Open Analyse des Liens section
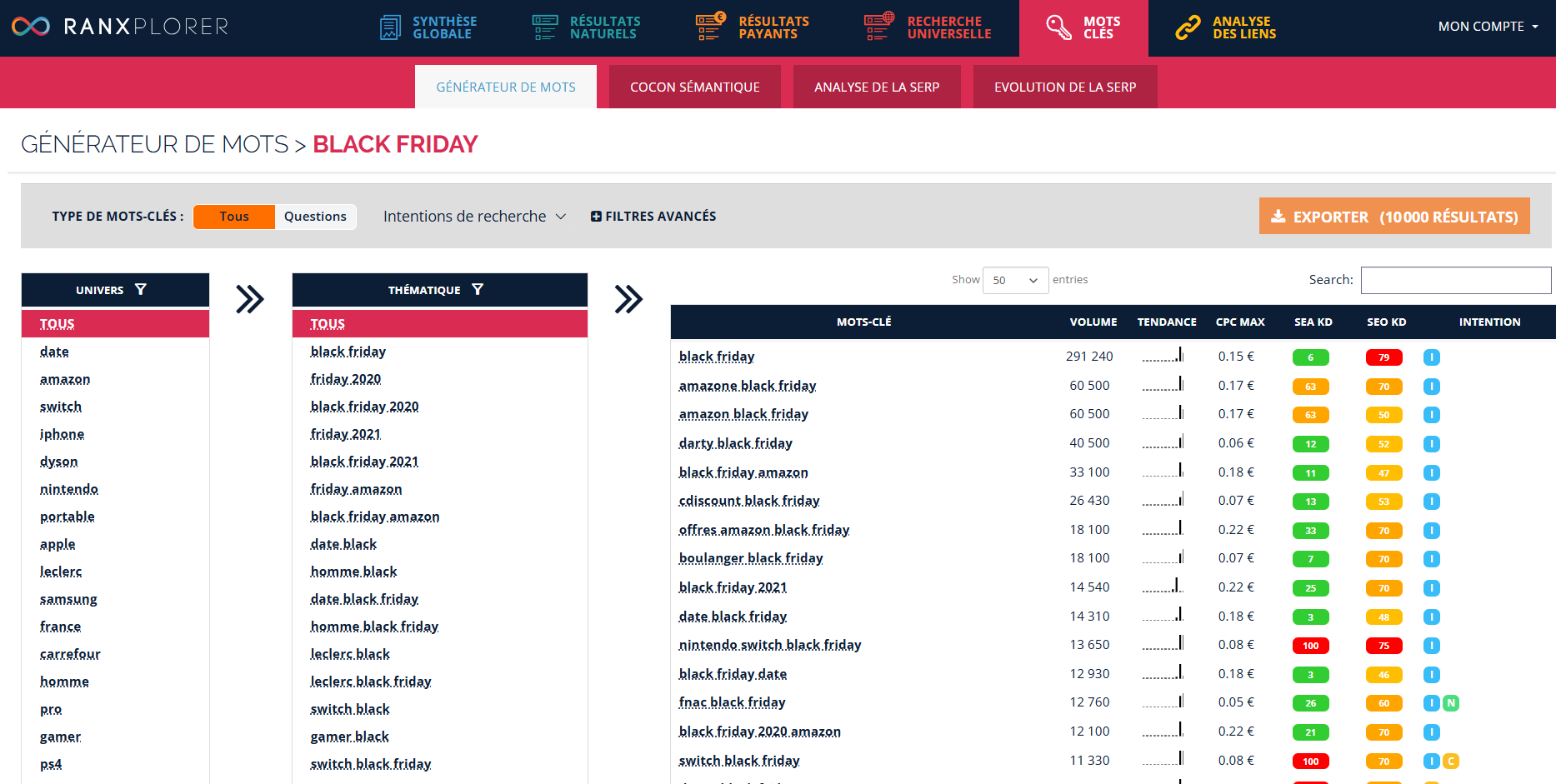1556x784 pixels. coord(1226,27)
